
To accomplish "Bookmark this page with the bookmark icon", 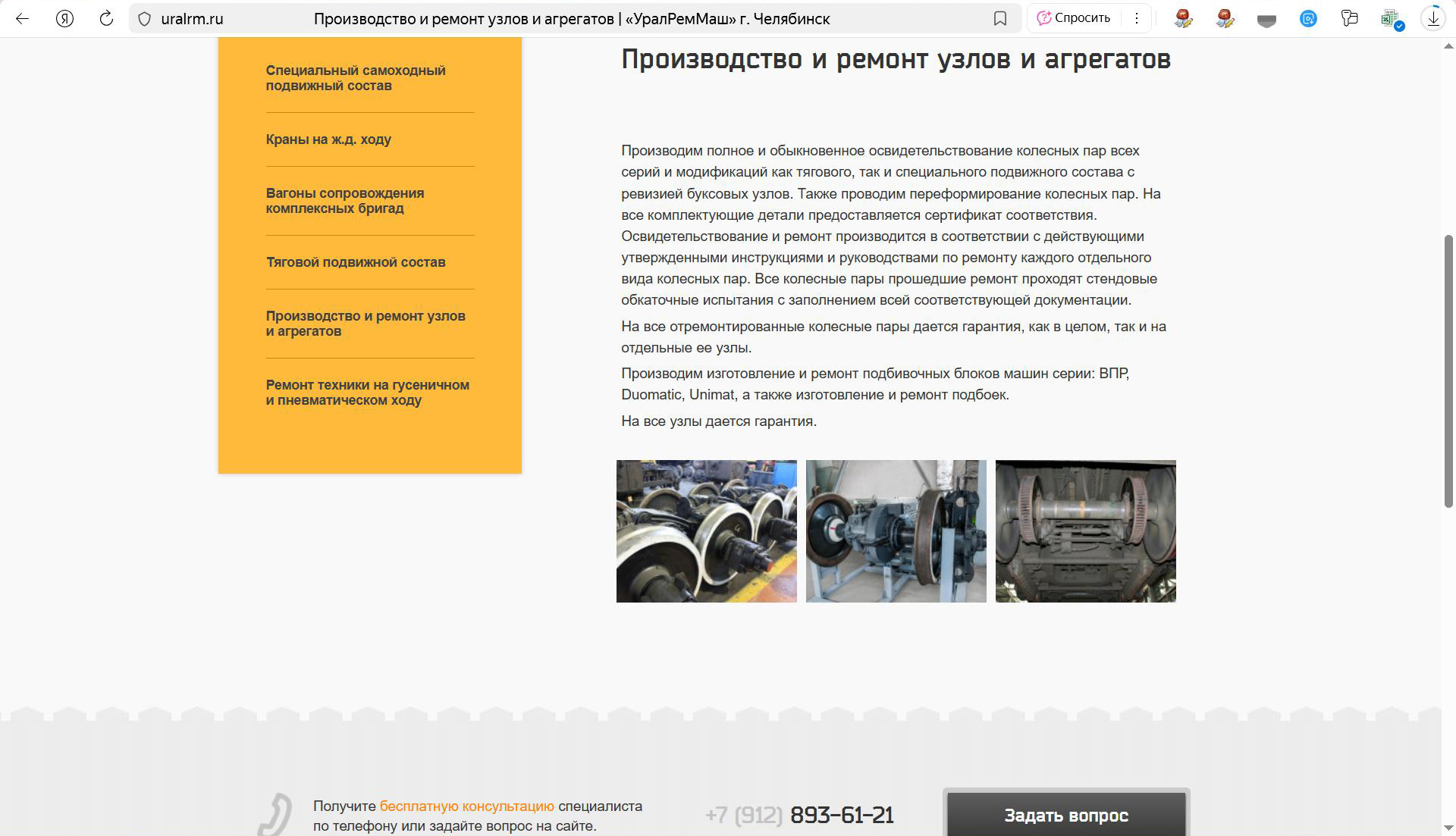I will (x=1000, y=19).
